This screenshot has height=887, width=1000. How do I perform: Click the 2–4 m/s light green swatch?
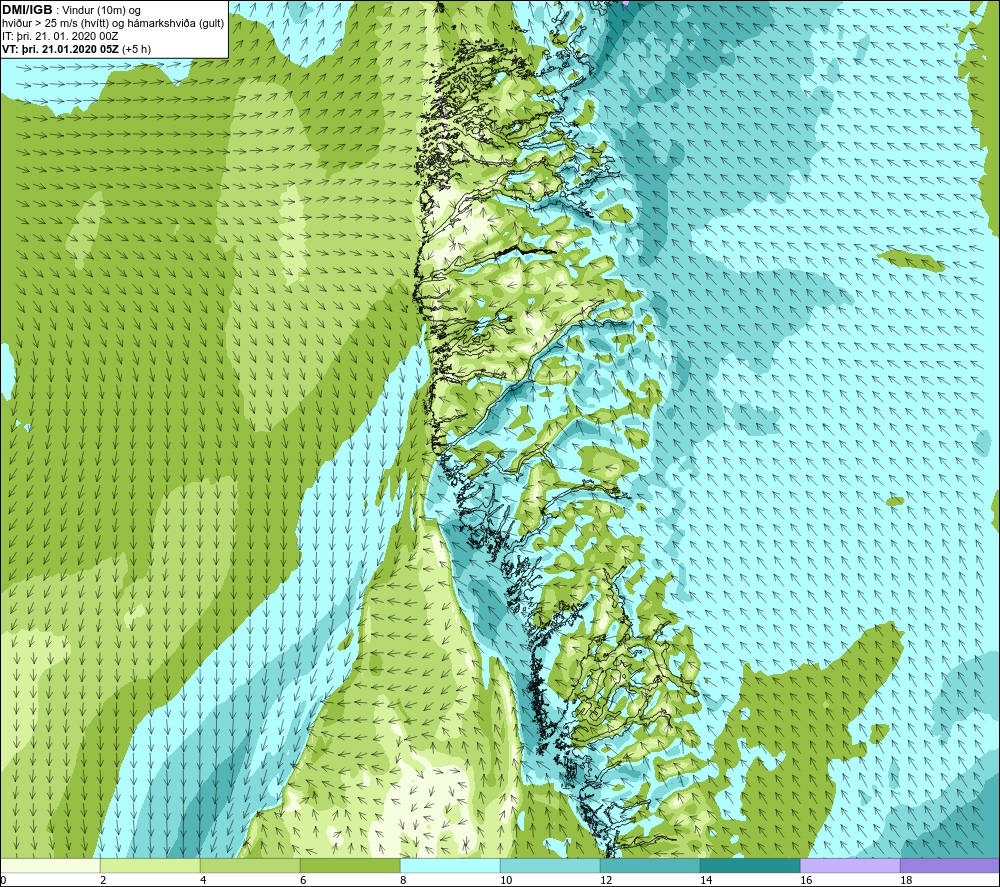coord(150,865)
